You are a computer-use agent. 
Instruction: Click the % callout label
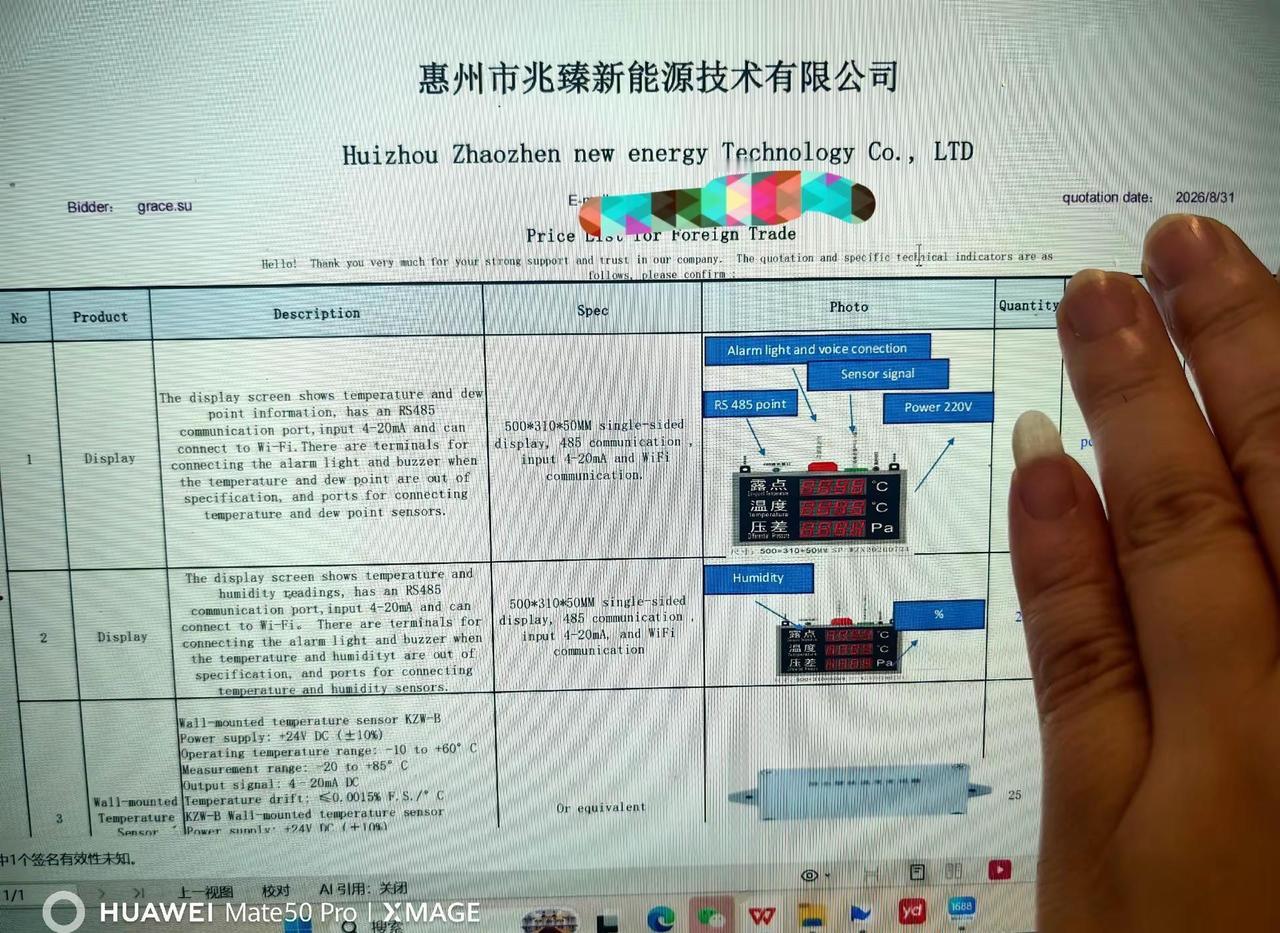[x=939, y=615]
